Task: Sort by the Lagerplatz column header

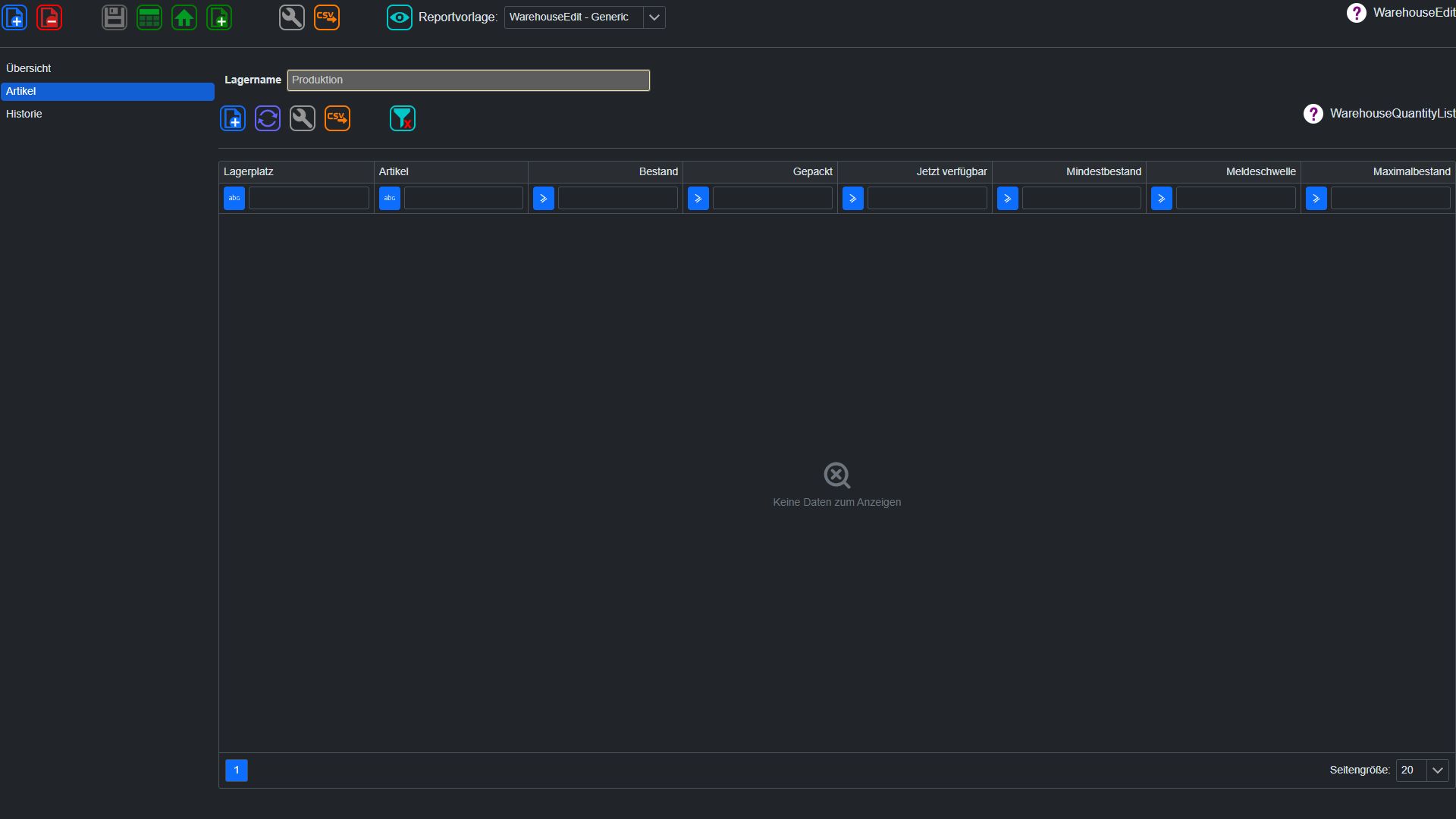Action: click(x=297, y=171)
